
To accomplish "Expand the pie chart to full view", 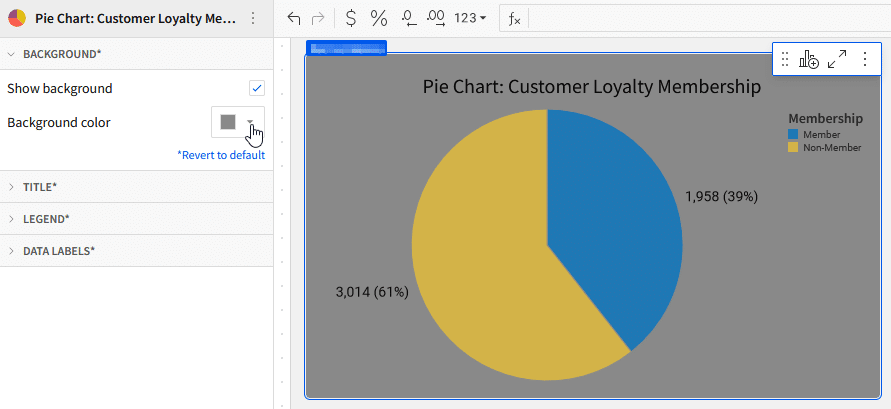I will pos(837,60).
